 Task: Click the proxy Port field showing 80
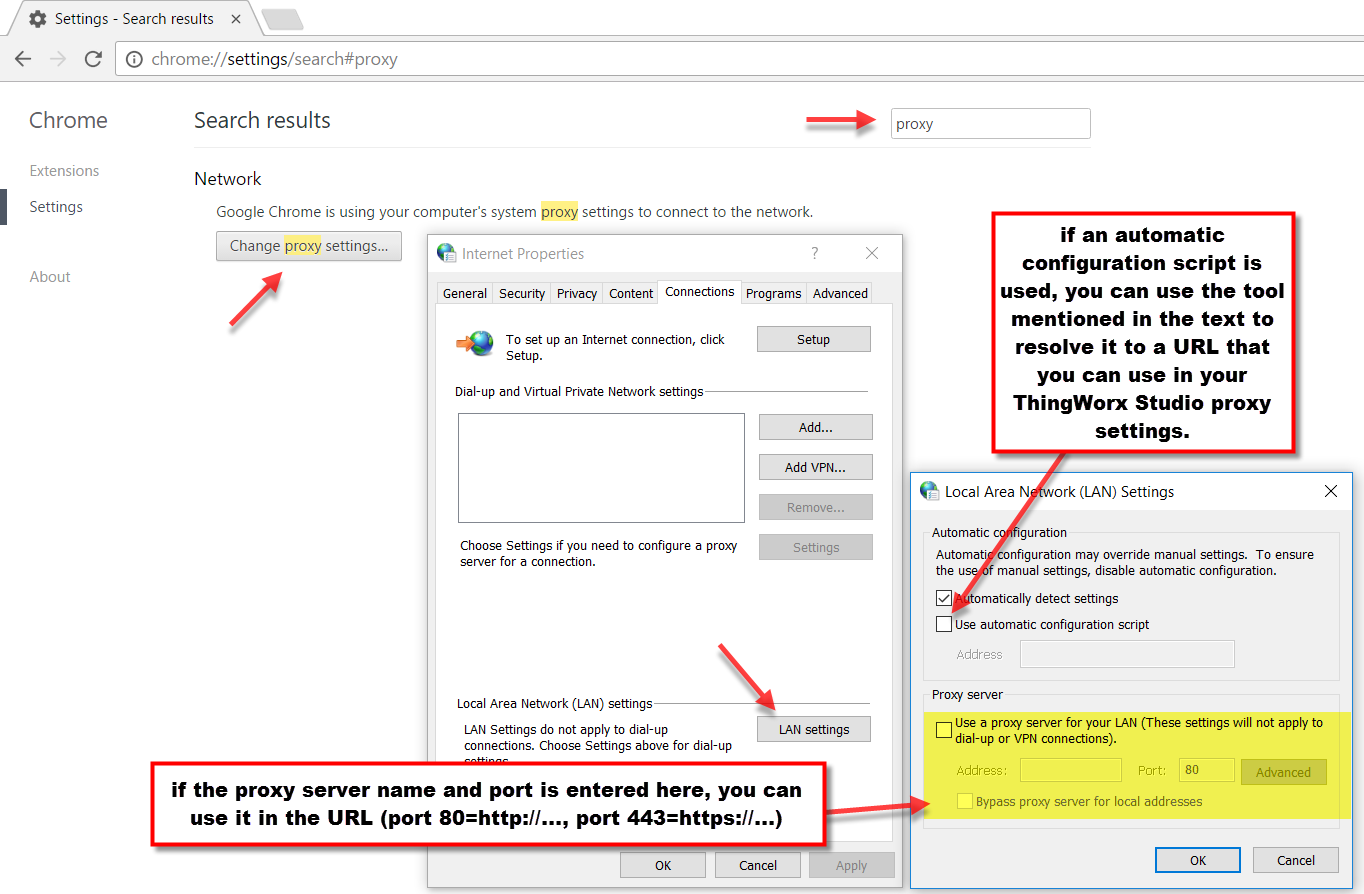(x=1206, y=770)
